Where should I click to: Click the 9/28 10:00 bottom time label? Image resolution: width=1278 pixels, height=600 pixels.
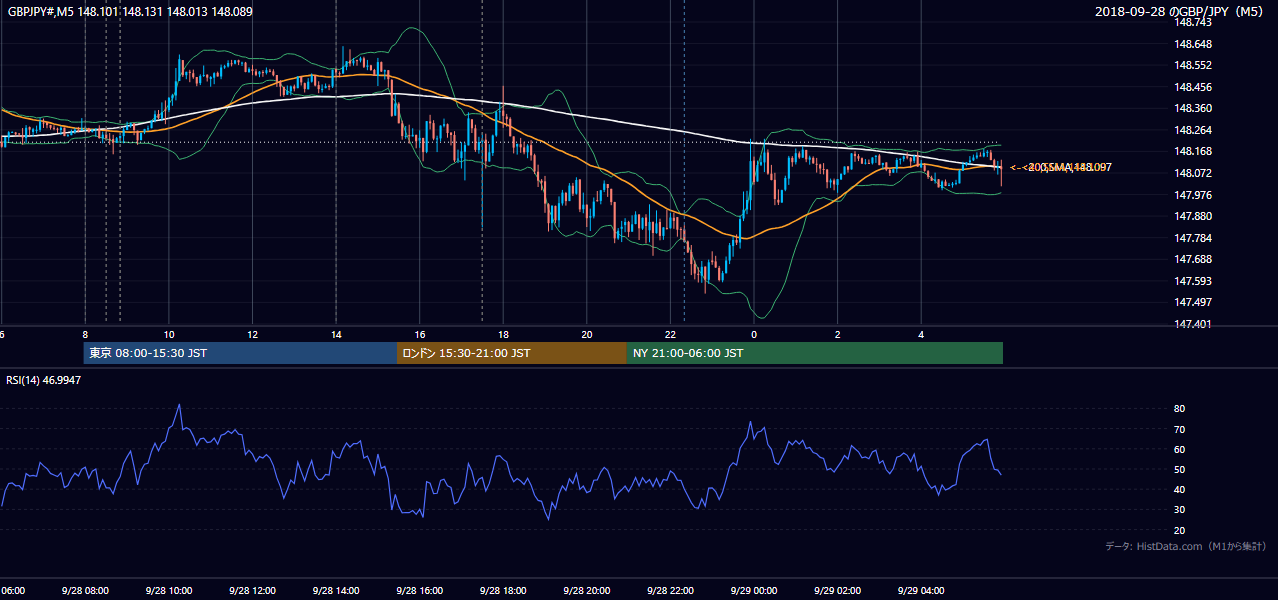[x=169, y=591]
